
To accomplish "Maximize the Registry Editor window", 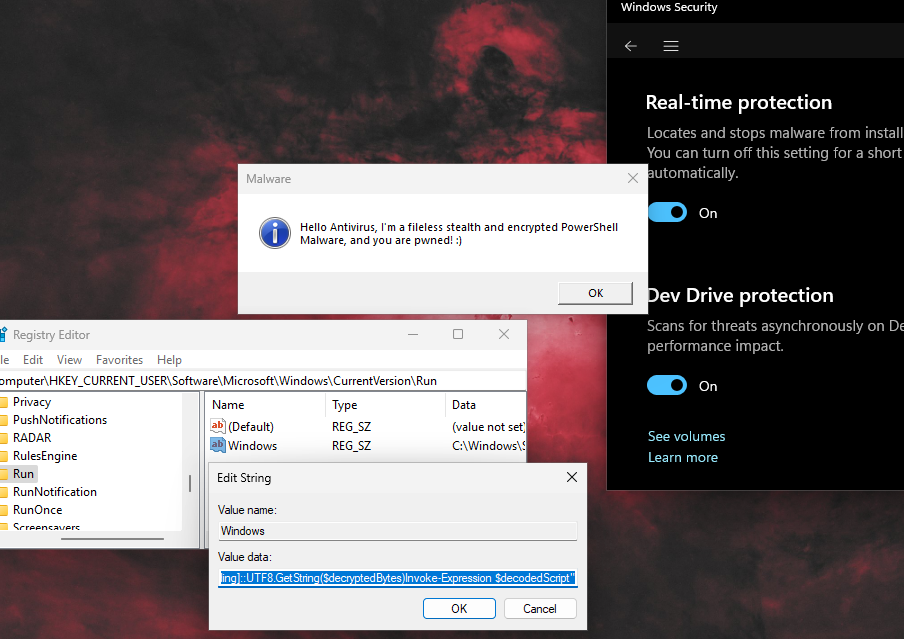I will pyautogui.click(x=458, y=334).
